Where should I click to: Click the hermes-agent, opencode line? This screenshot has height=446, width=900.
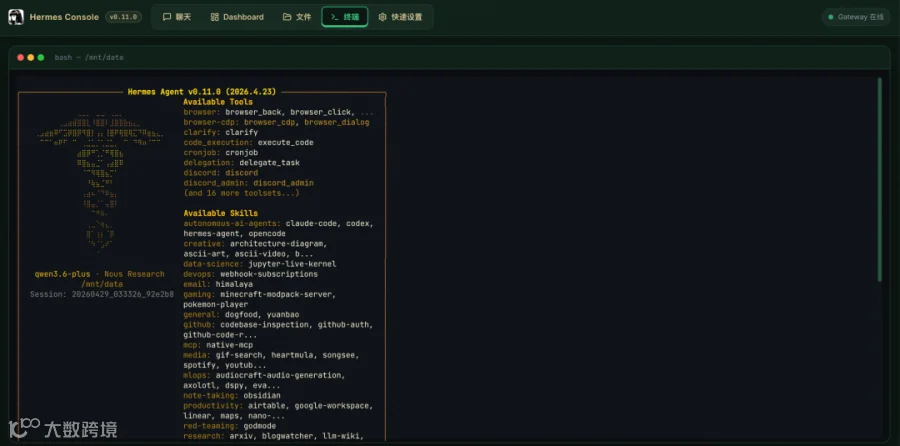(x=234, y=234)
